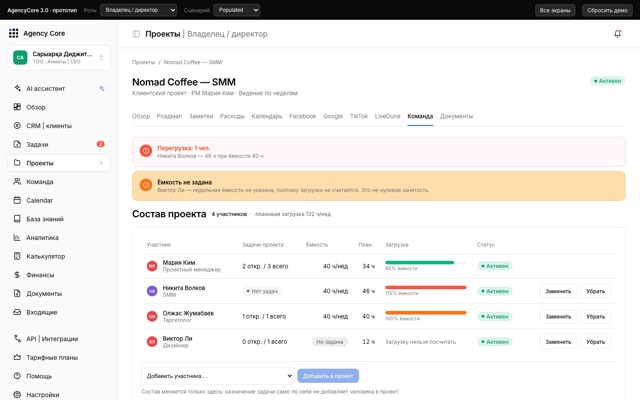This screenshot has width=640, height=400.
Task: Switch to the Google tab
Action: coord(333,116)
